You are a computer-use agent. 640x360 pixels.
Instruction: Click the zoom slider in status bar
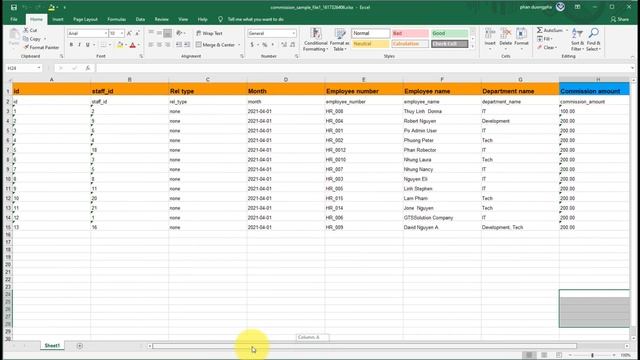coord(592,355)
